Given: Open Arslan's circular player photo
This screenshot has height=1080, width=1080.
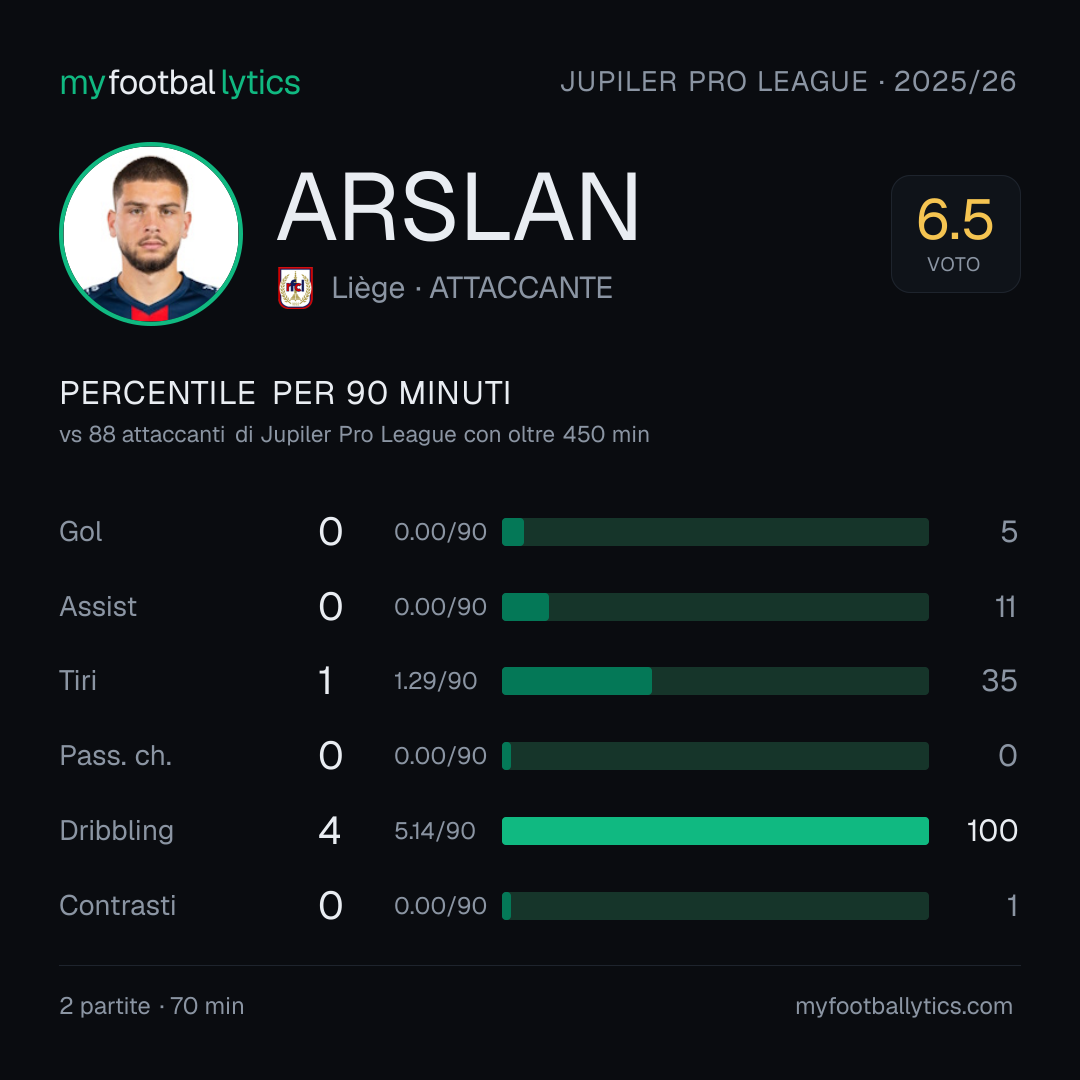Looking at the screenshot, I should click(x=151, y=233).
